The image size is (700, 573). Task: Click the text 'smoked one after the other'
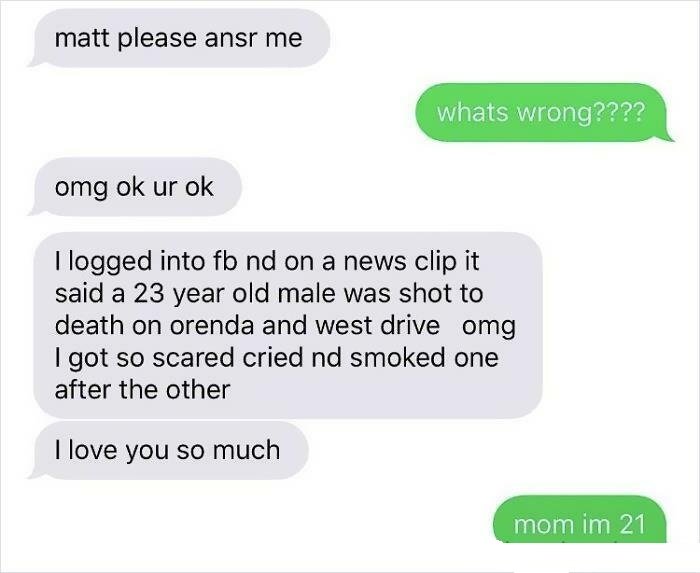(276, 374)
